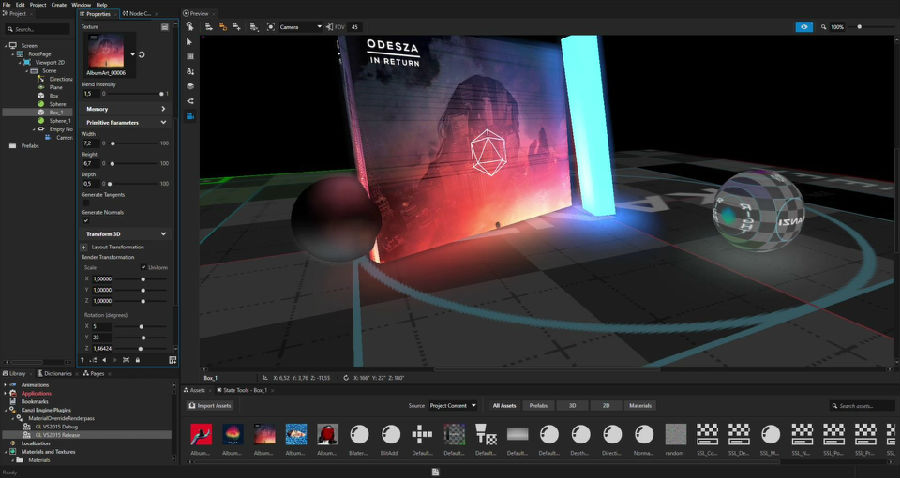Click the Search field in Project panel

pos(37,29)
